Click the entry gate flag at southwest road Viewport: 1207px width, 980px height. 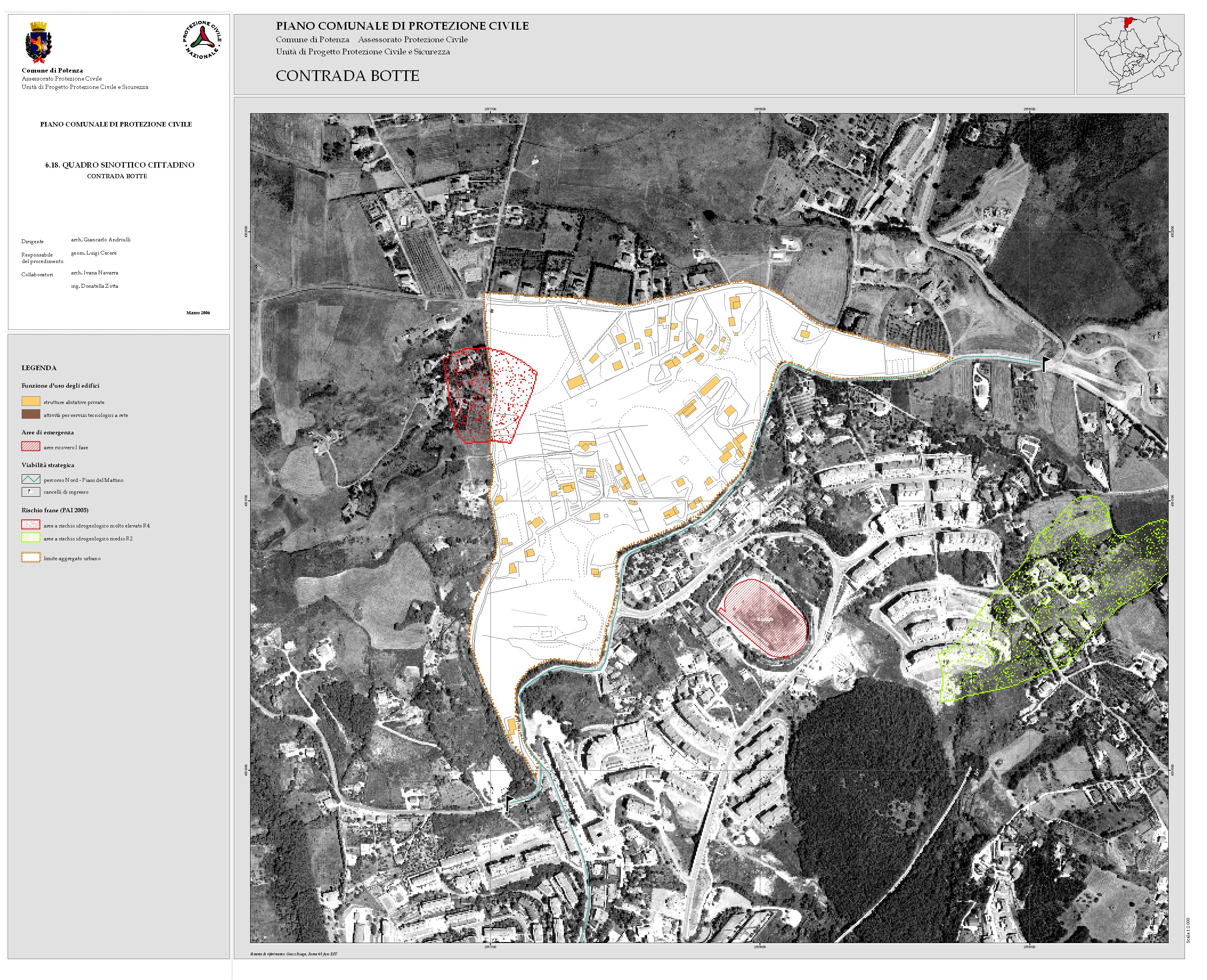[x=509, y=802]
